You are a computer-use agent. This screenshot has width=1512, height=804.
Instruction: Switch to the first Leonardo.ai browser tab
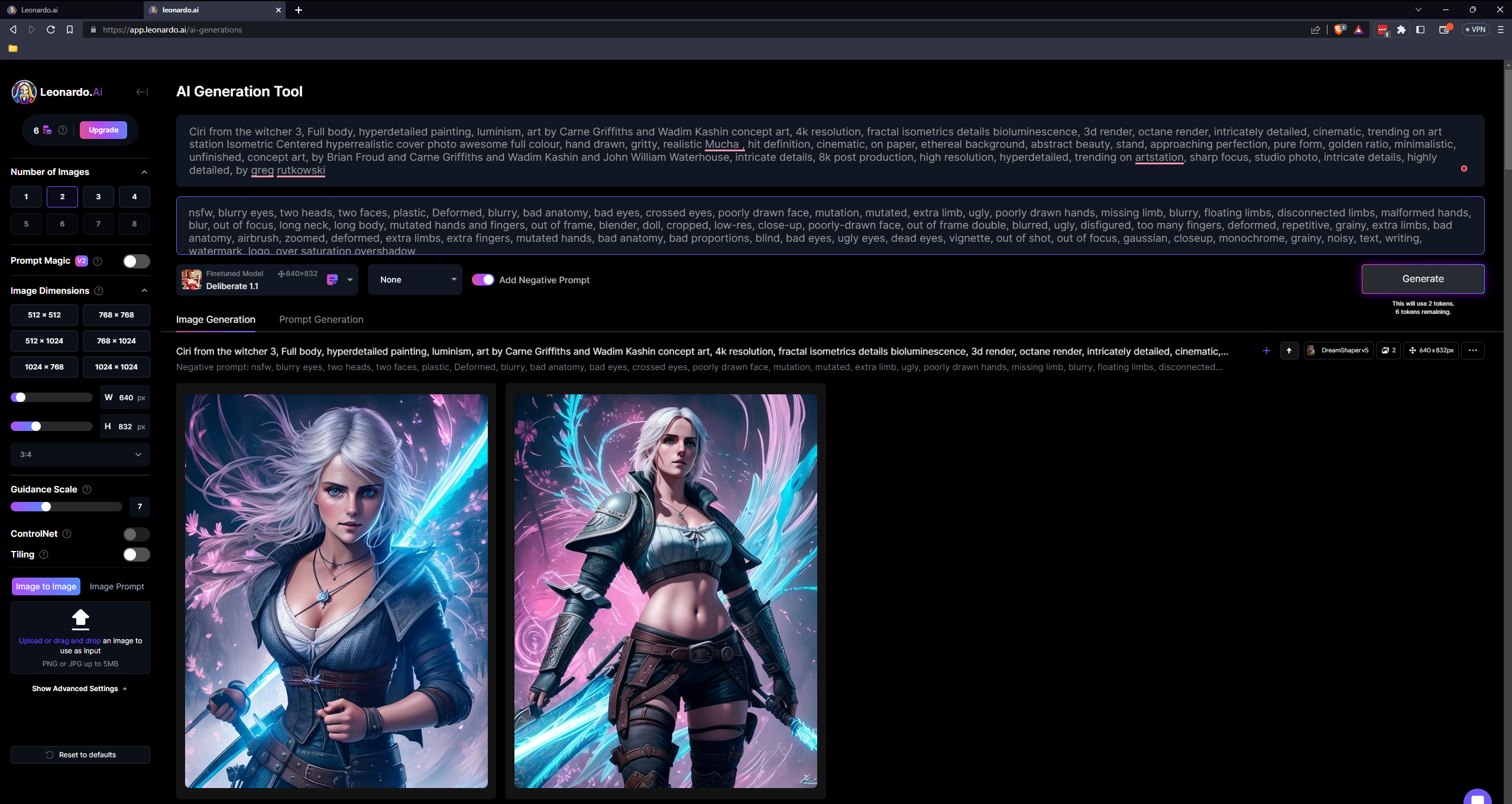point(71,10)
